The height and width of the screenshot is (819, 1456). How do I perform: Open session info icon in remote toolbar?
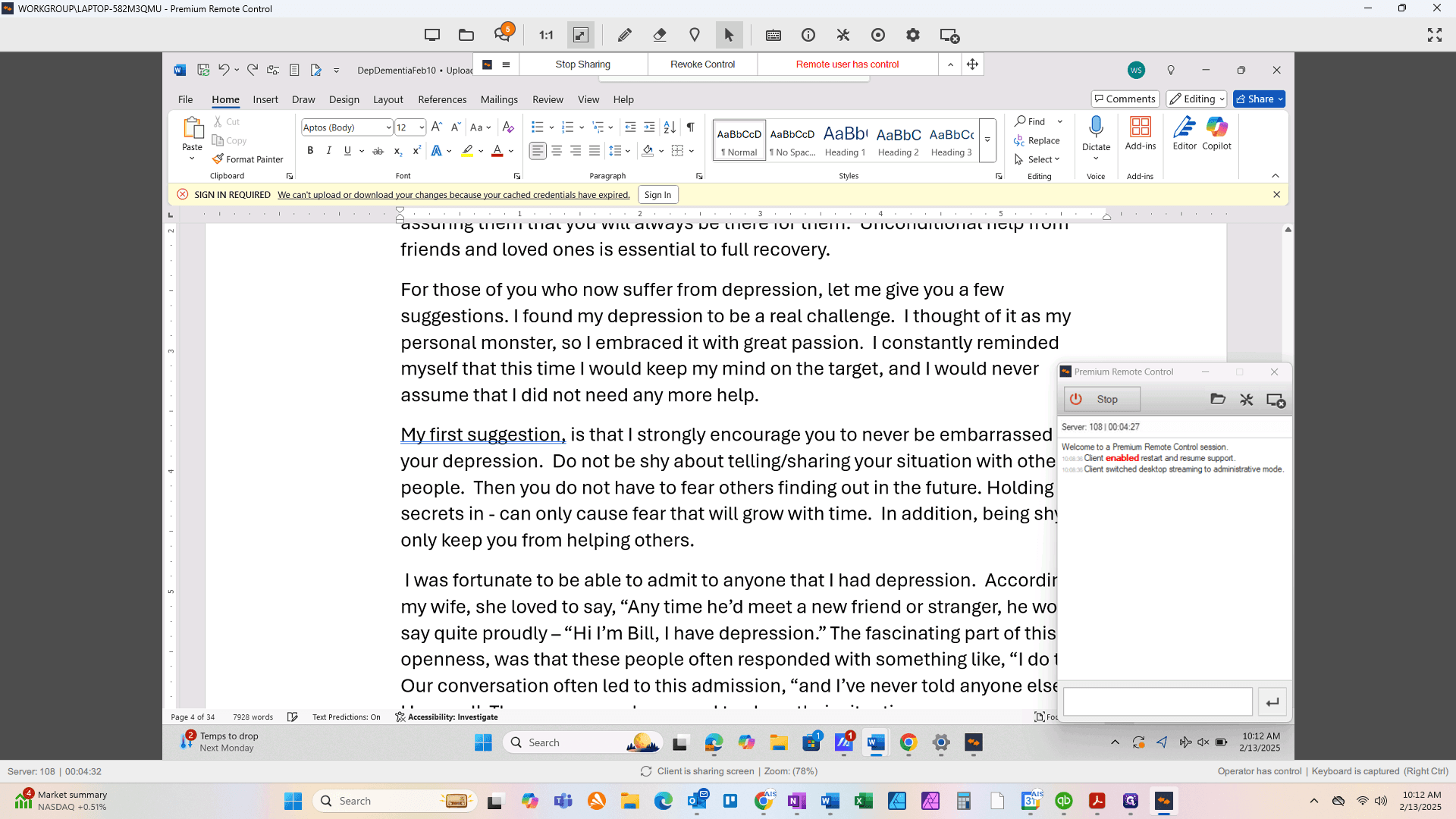click(x=808, y=35)
